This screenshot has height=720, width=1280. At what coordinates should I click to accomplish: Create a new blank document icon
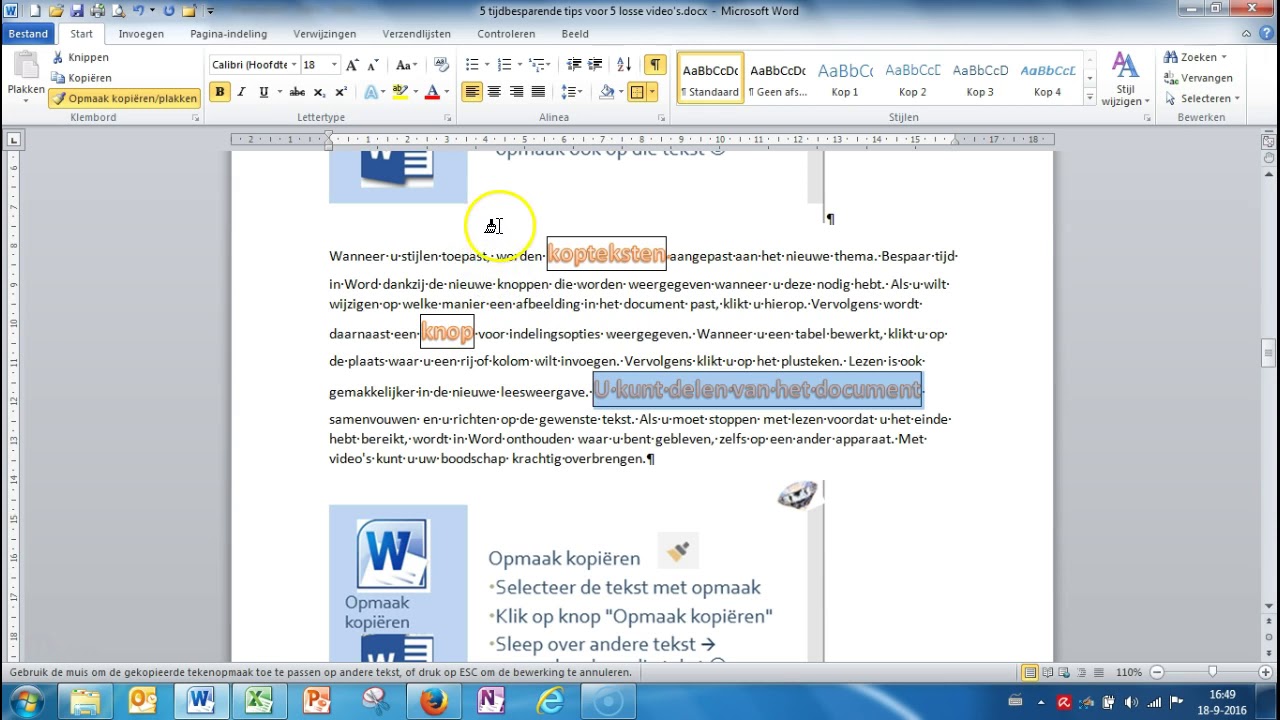tap(35, 11)
